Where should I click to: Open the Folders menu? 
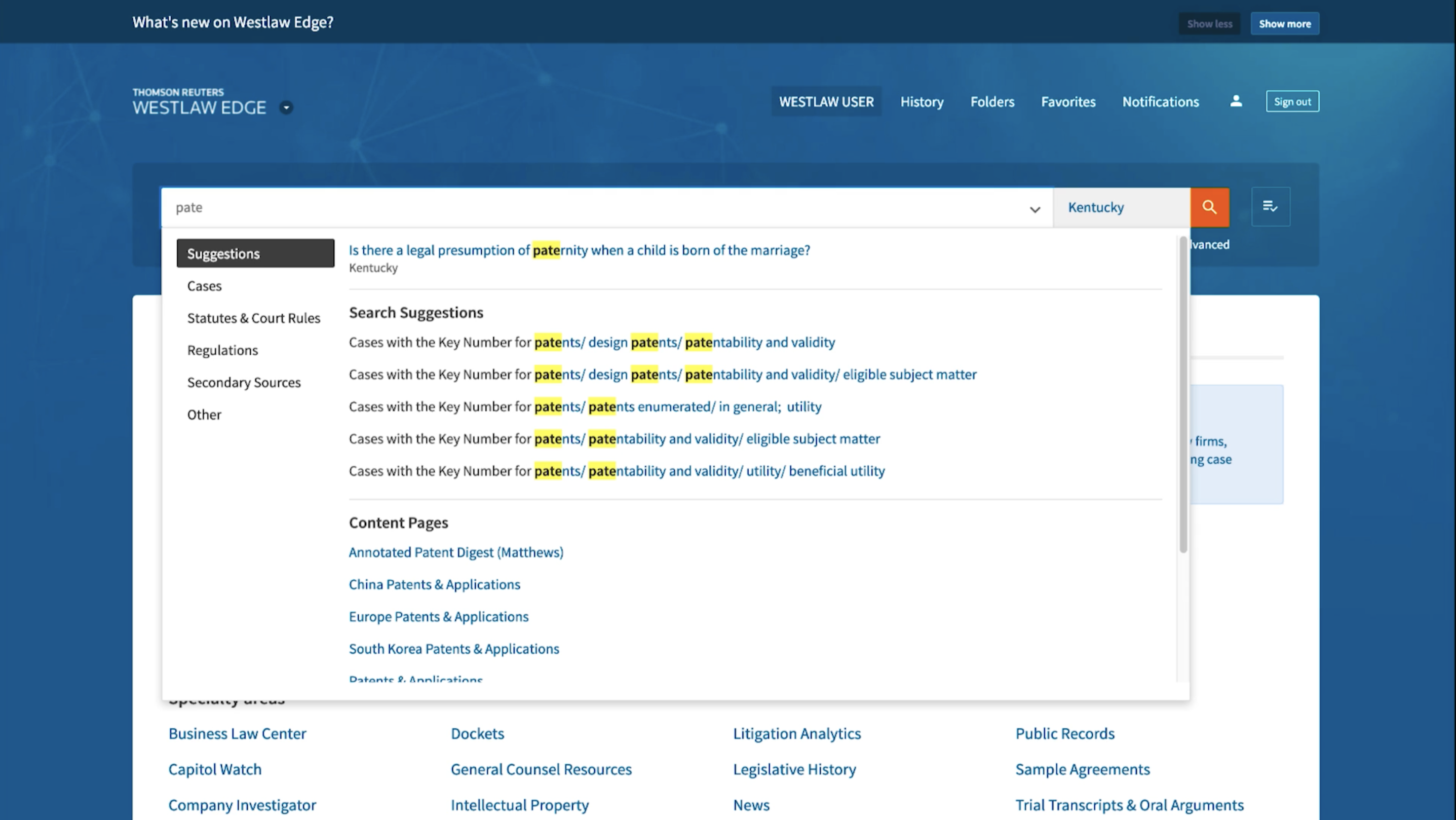[992, 102]
